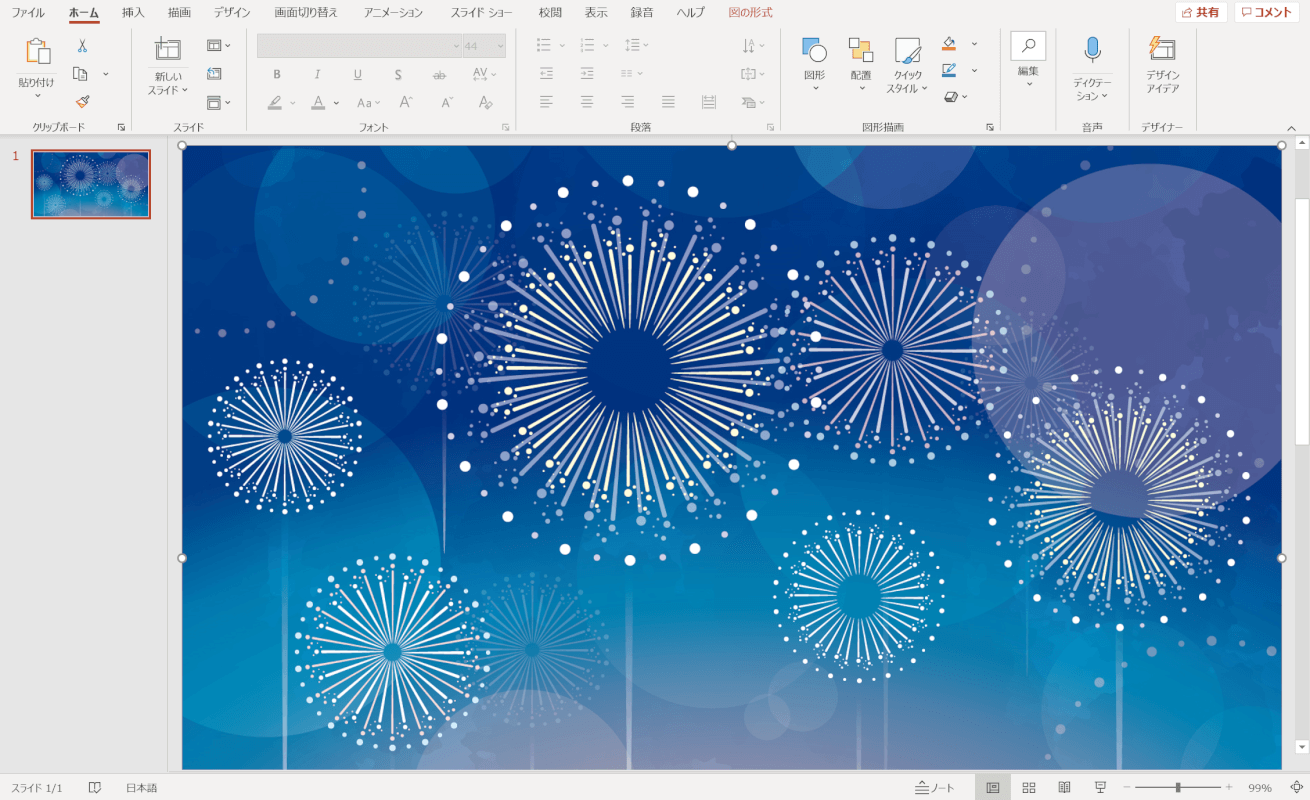Expand the Paste options arrow
This screenshot has width=1310, height=800.
tap(37, 96)
